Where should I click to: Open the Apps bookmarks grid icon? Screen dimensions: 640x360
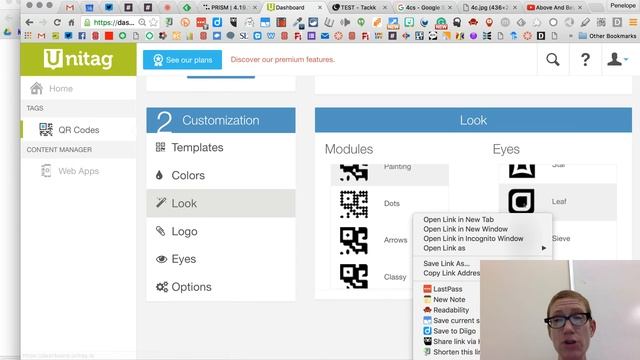click(28, 36)
